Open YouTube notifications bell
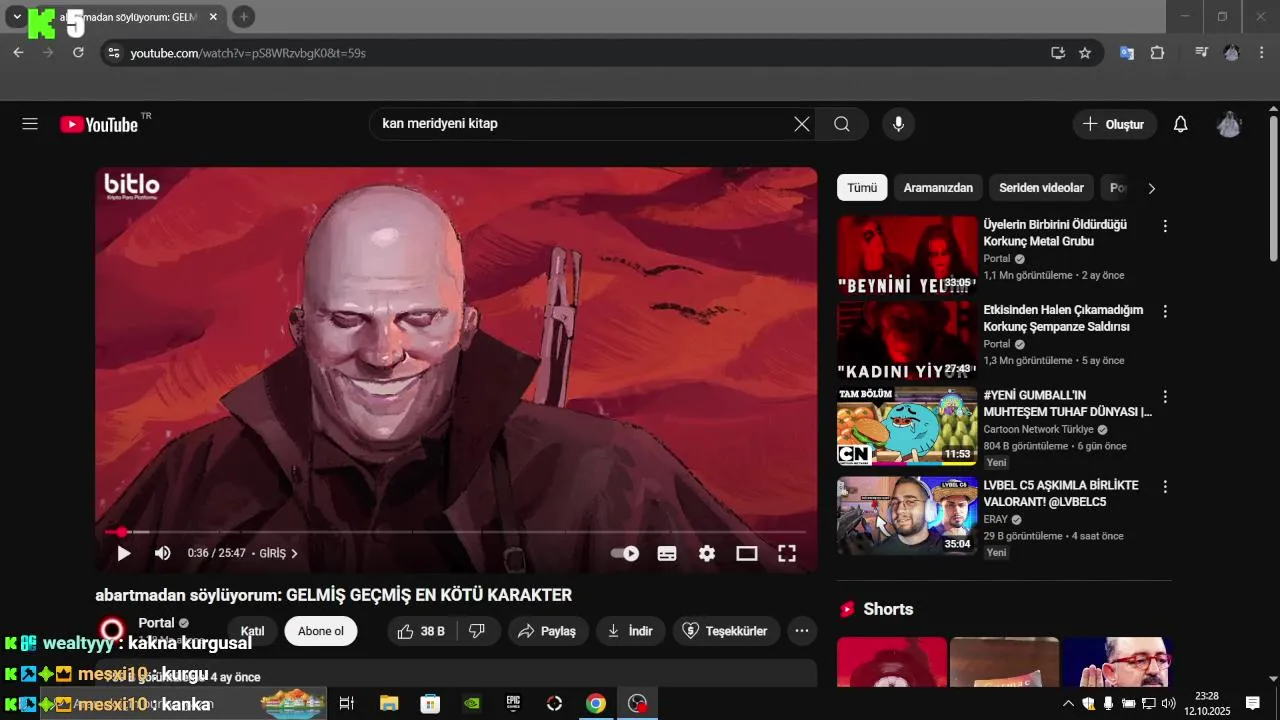 (1181, 124)
